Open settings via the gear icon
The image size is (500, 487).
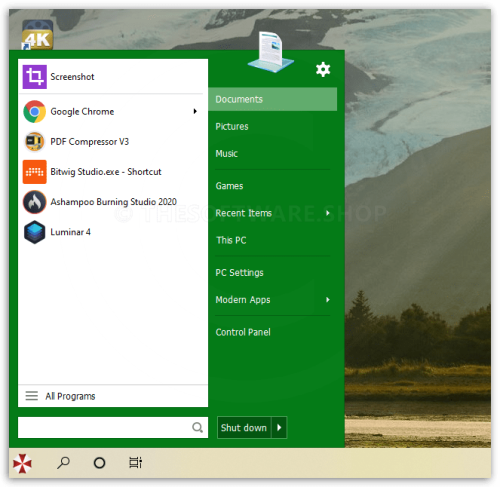(x=323, y=69)
